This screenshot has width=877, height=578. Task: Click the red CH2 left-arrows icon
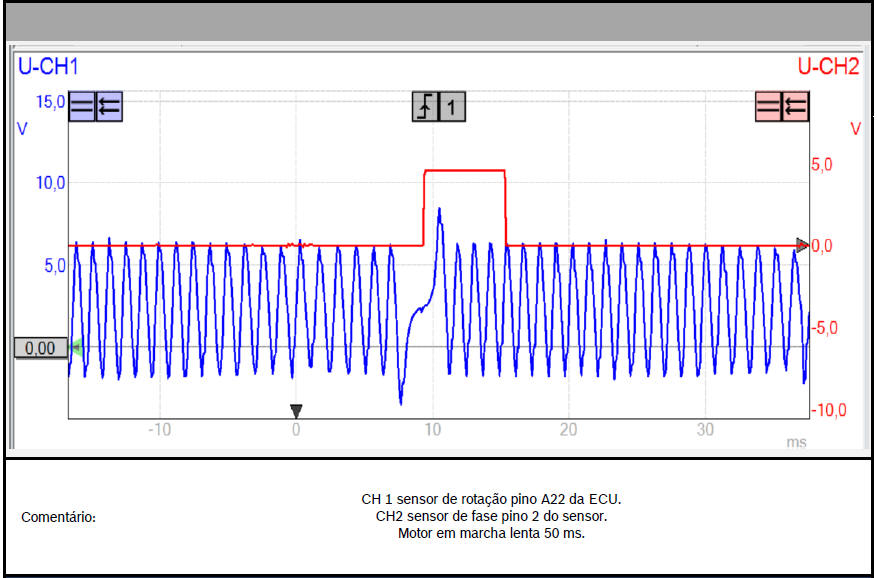pos(796,106)
